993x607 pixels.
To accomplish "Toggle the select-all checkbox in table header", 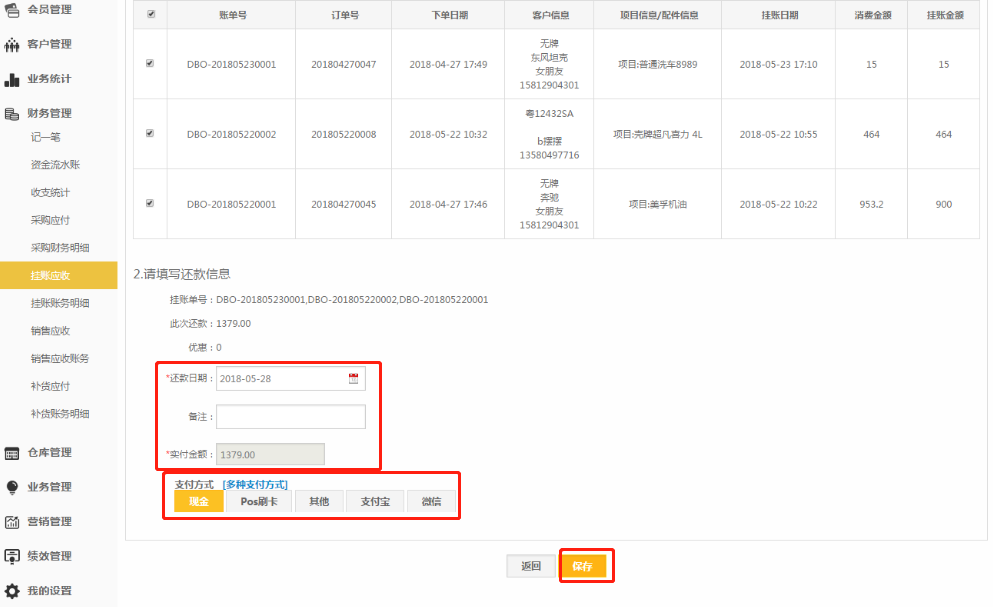I will (x=151, y=15).
